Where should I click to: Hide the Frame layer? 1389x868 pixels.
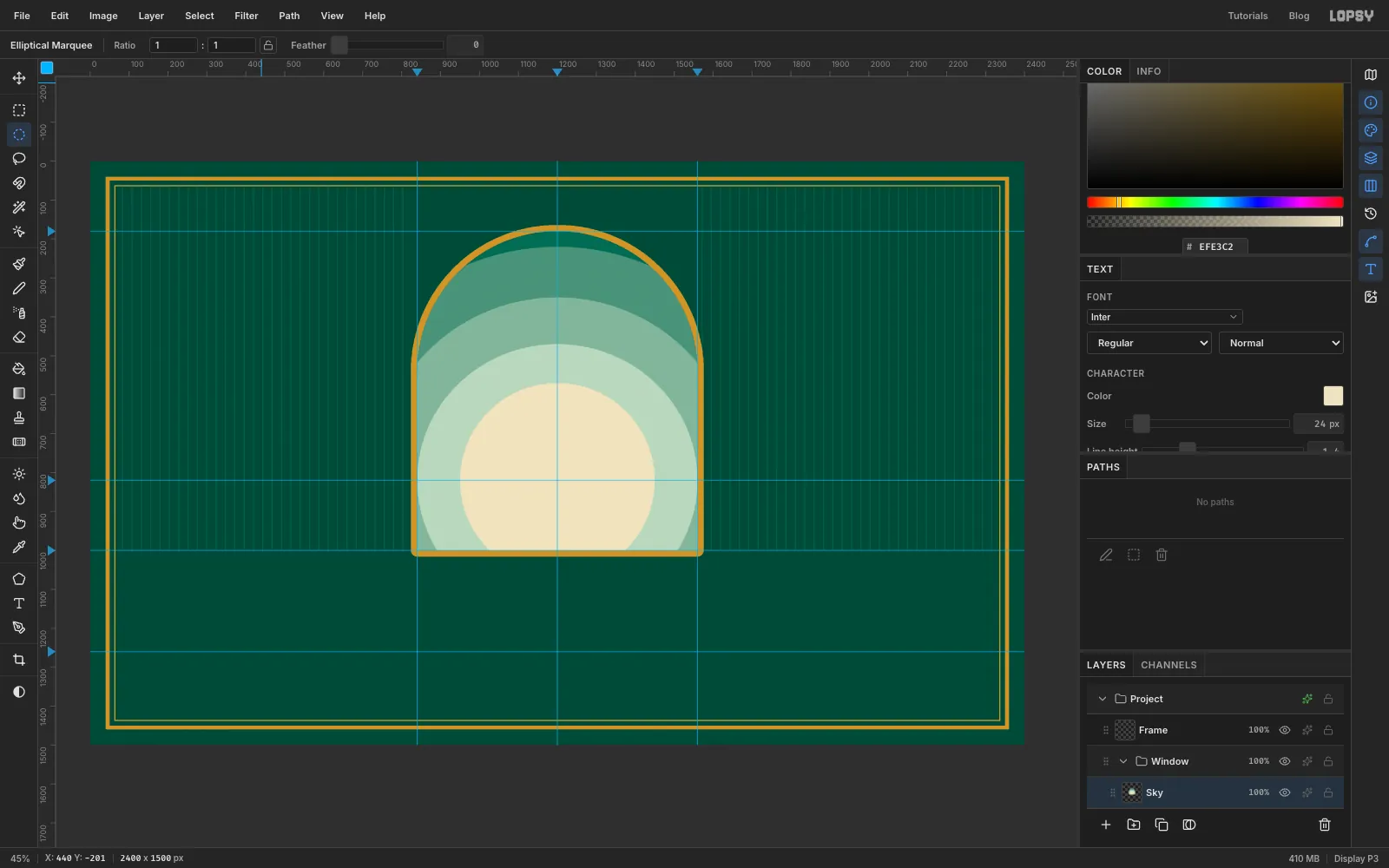1285,730
